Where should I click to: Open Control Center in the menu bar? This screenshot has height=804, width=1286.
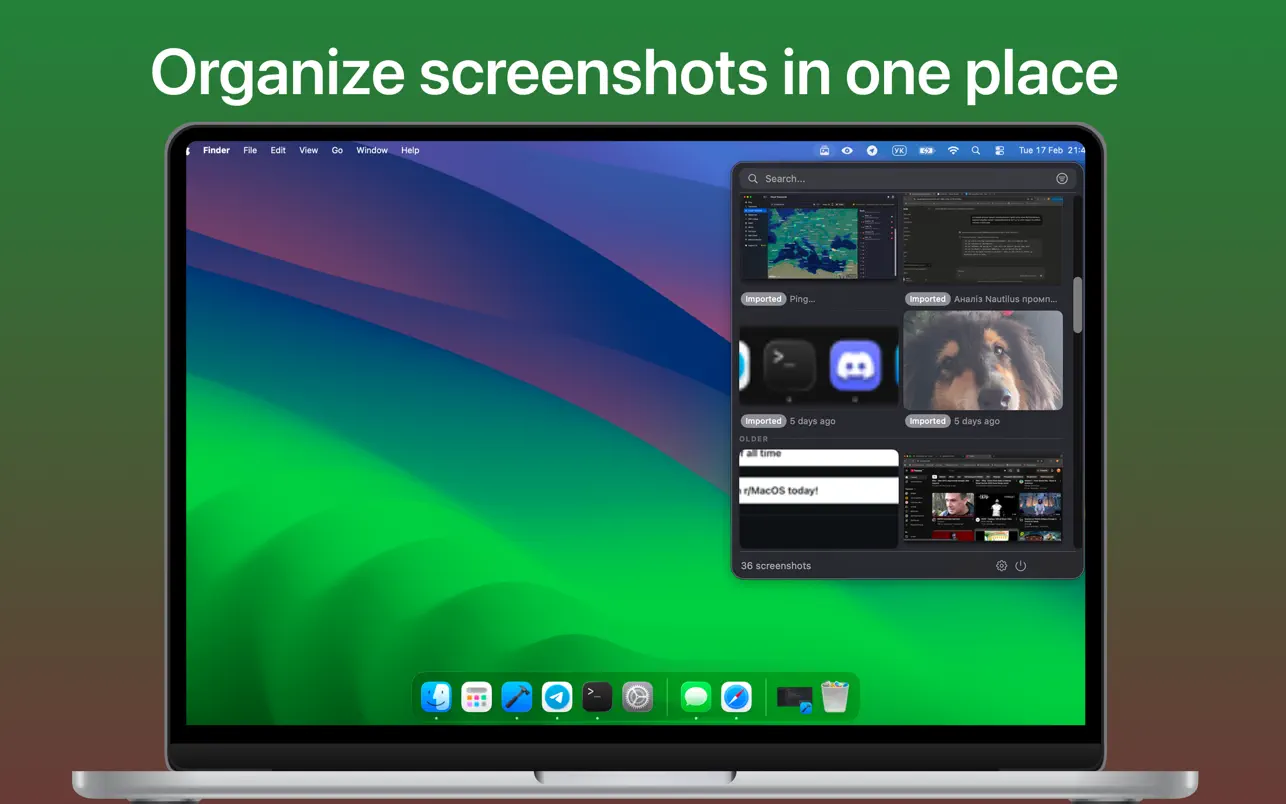click(x=999, y=151)
